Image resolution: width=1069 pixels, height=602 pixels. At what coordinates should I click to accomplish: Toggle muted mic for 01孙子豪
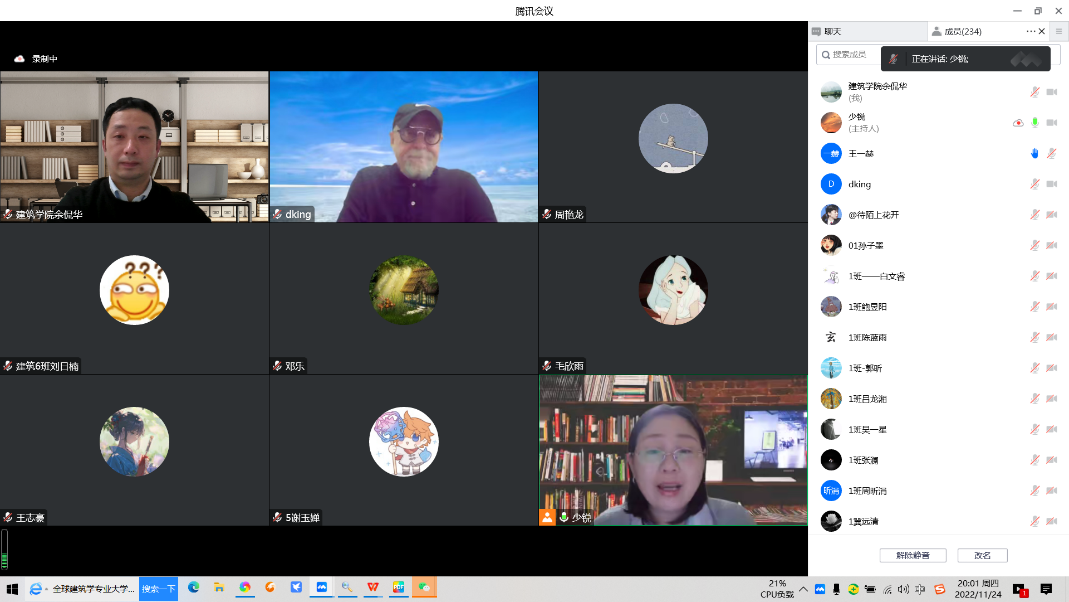[1035, 246]
